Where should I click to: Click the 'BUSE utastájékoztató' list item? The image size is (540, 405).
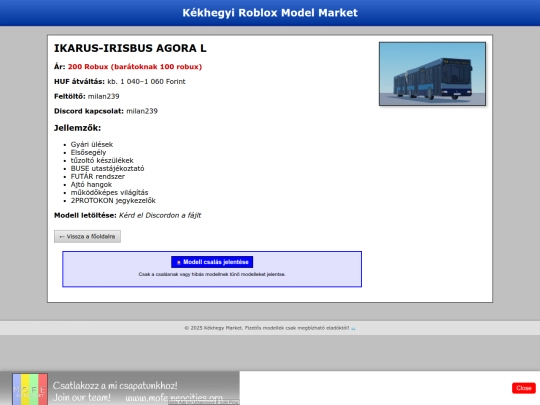point(107,168)
